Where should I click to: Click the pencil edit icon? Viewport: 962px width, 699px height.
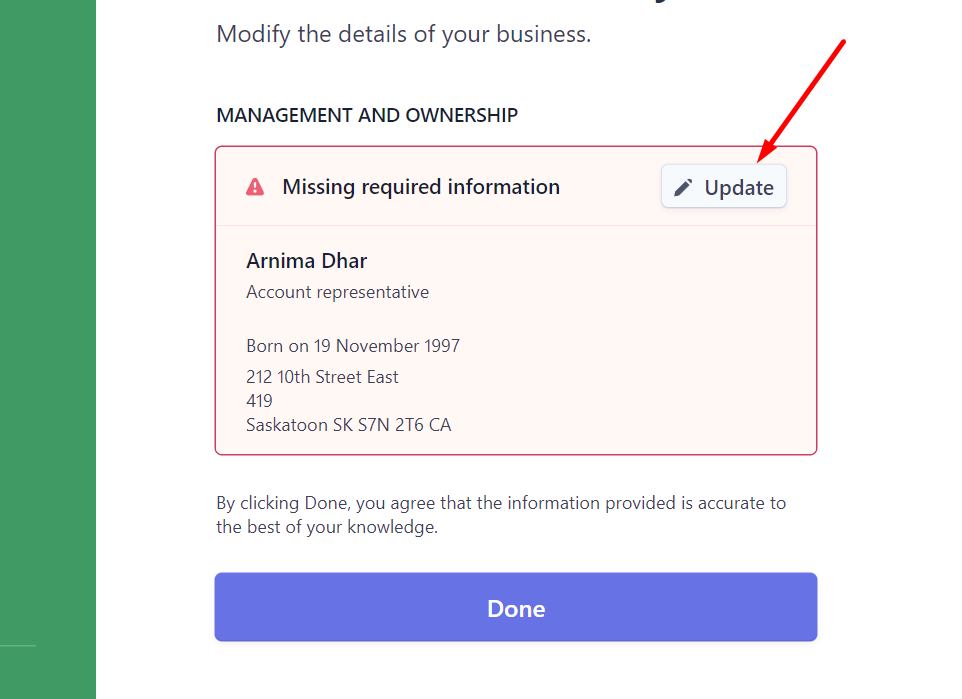pyautogui.click(x=683, y=187)
